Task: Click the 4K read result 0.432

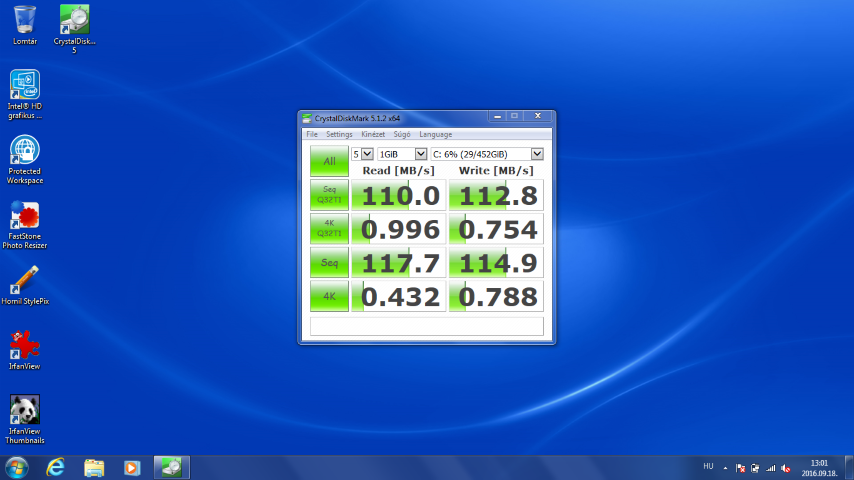Action: click(398, 296)
